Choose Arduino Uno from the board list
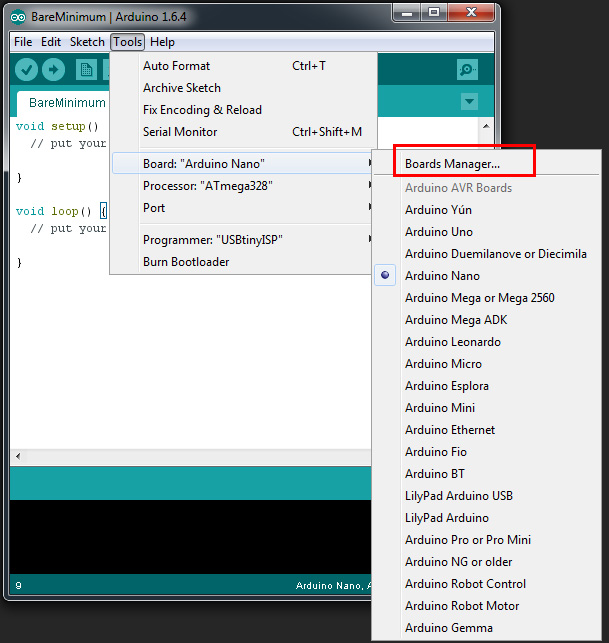The image size is (609, 643). tap(439, 232)
